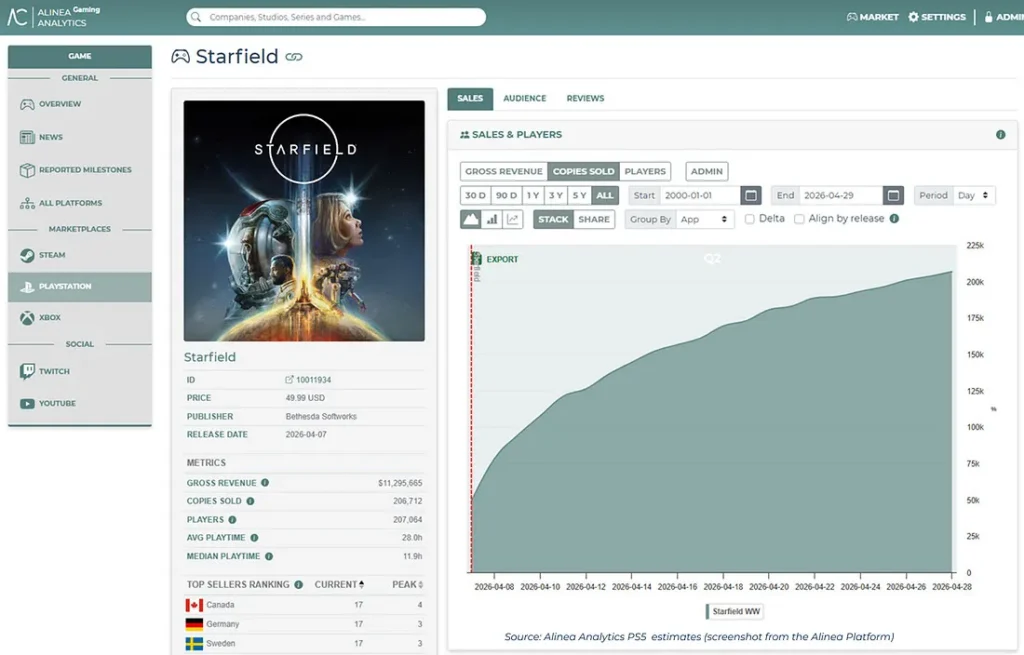Screen dimensions: 1024x655
Task: Open the End date calendar picker
Action: [x=893, y=195]
